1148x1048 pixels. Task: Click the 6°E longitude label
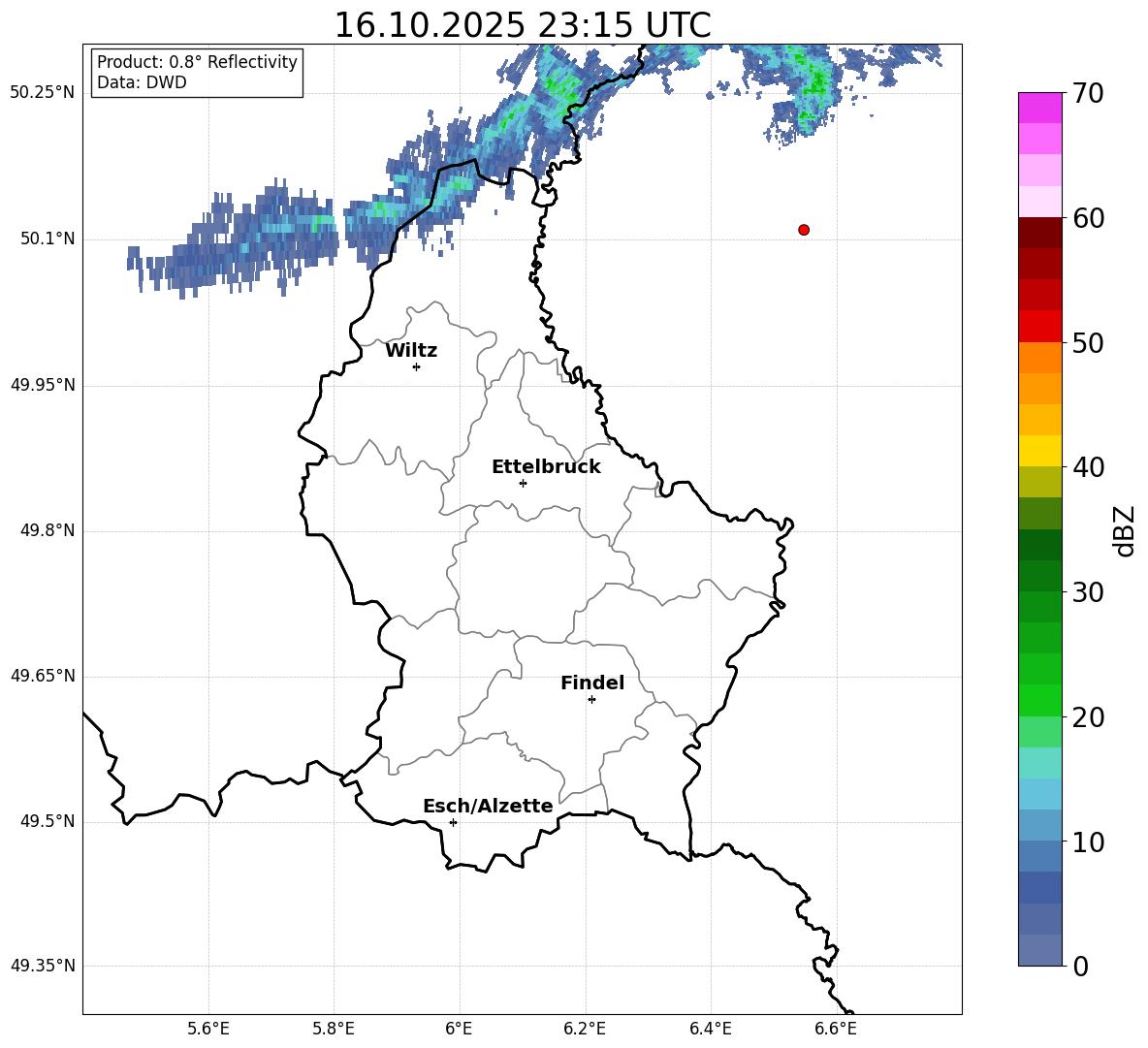(x=459, y=1029)
